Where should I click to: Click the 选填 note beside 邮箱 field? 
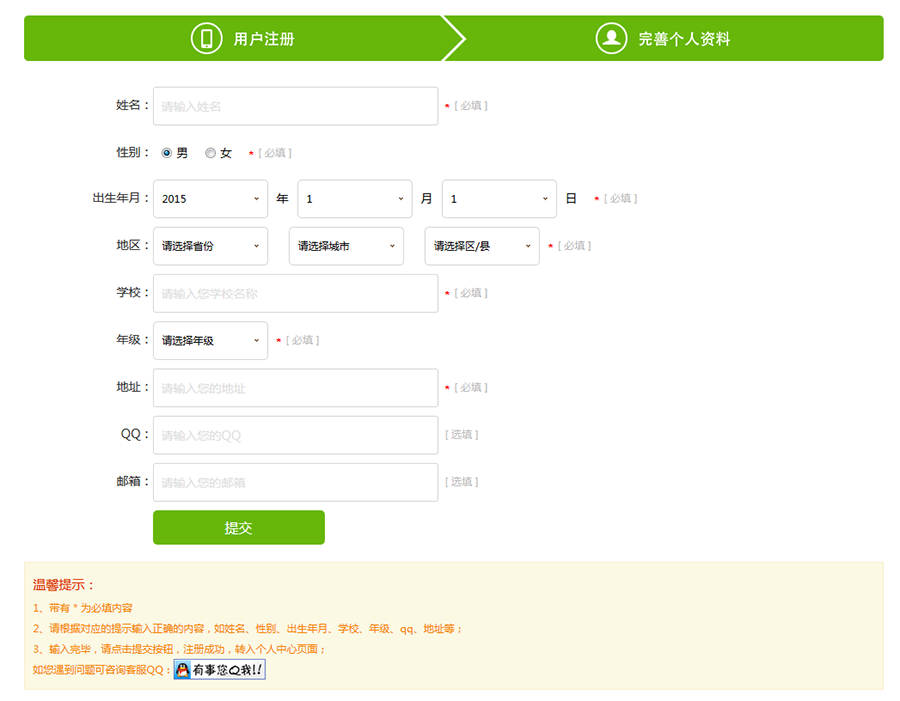click(461, 482)
